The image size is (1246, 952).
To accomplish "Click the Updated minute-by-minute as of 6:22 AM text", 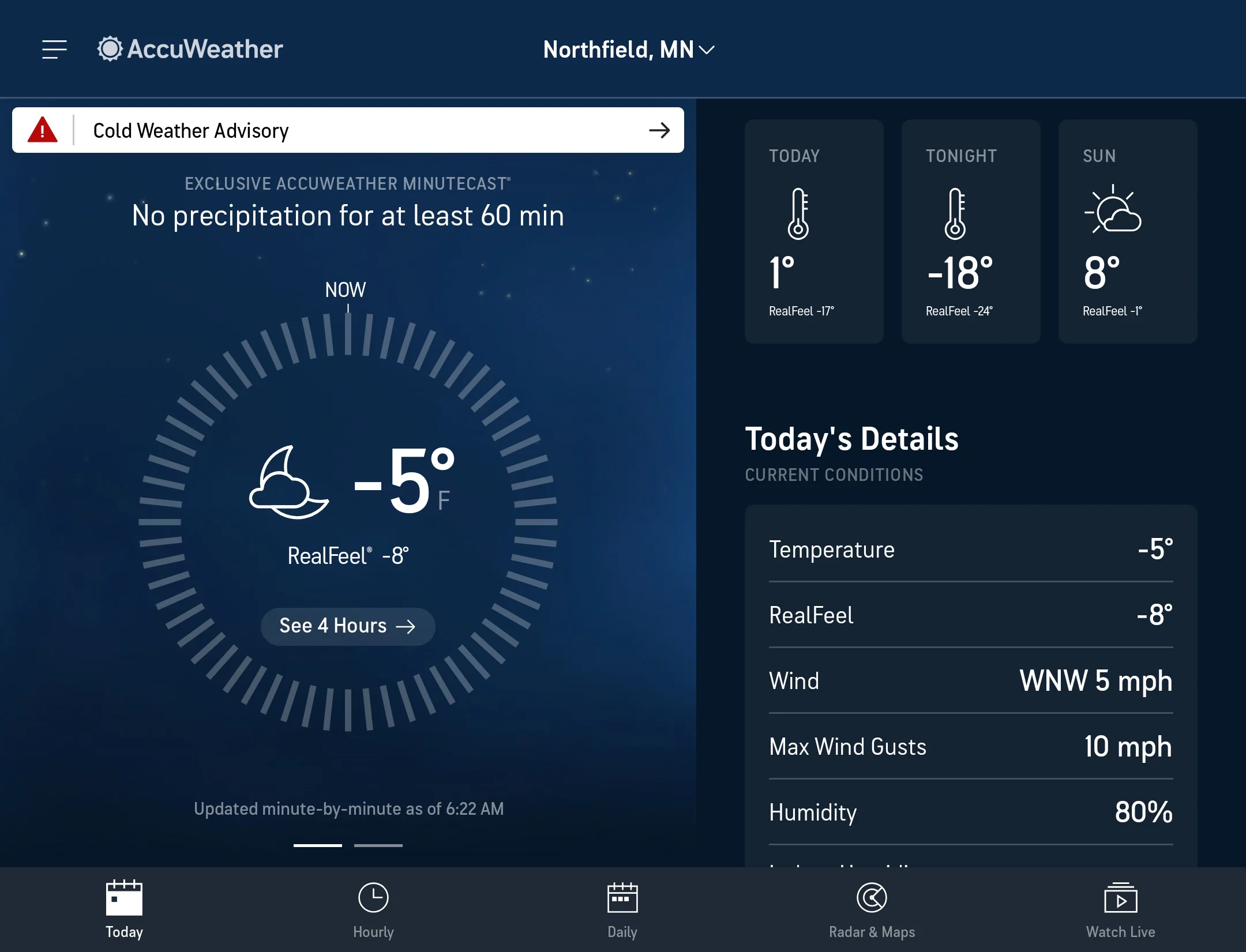I will (x=348, y=809).
